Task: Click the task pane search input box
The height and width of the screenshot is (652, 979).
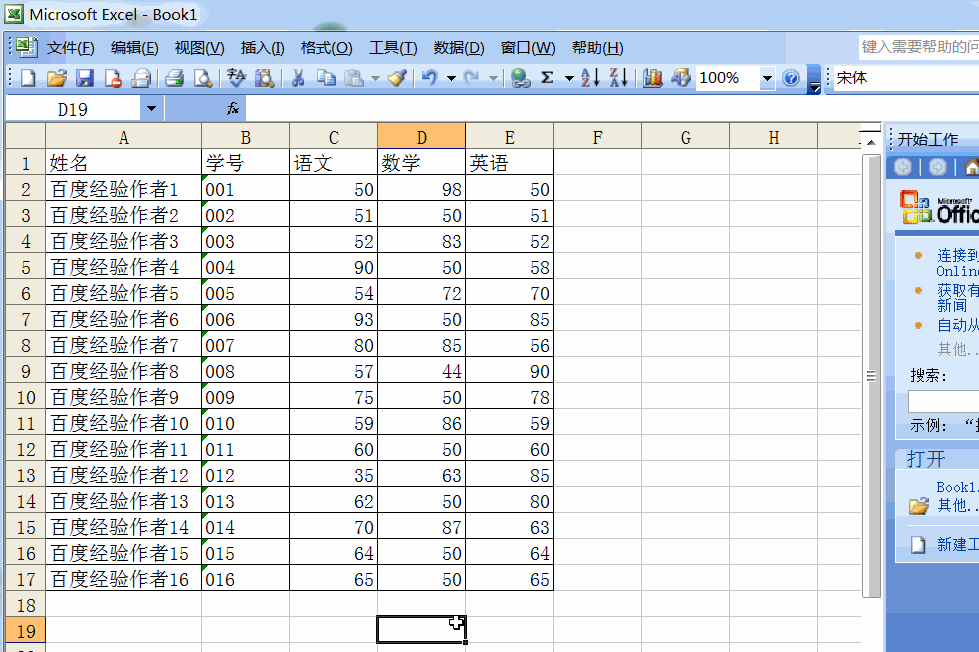Action: click(x=943, y=401)
